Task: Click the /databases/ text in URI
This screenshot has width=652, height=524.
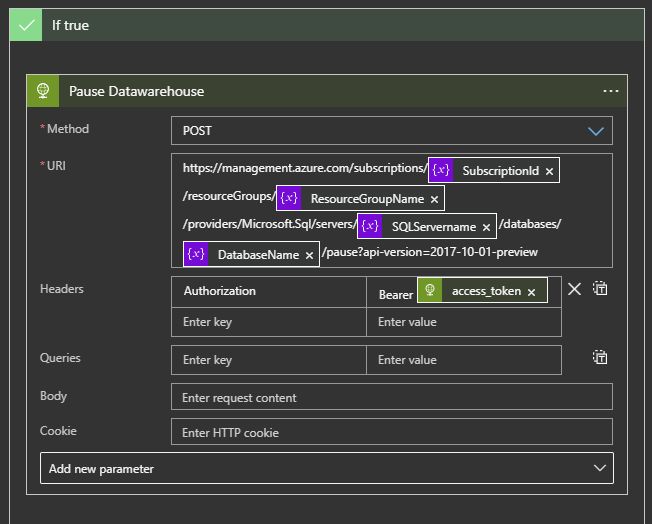Action: (x=530, y=224)
